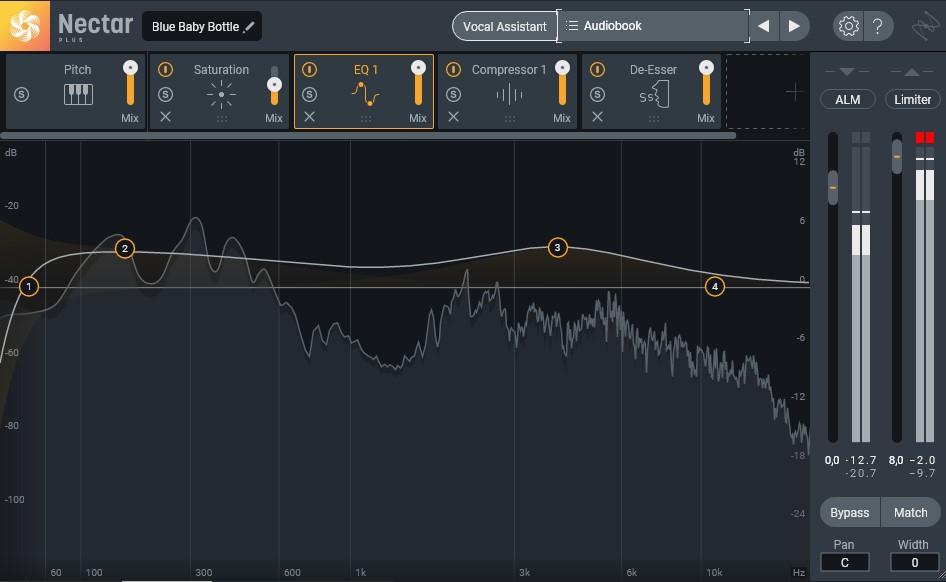Select the Compressor 1 waveform icon
The width and height of the screenshot is (946, 582).
pyautogui.click(x=509, y=95)
